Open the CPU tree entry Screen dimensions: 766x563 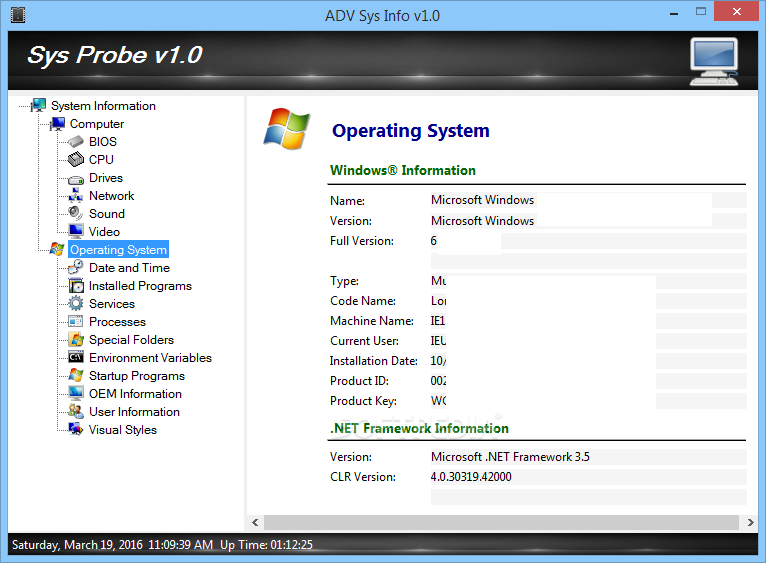point(101,160)
